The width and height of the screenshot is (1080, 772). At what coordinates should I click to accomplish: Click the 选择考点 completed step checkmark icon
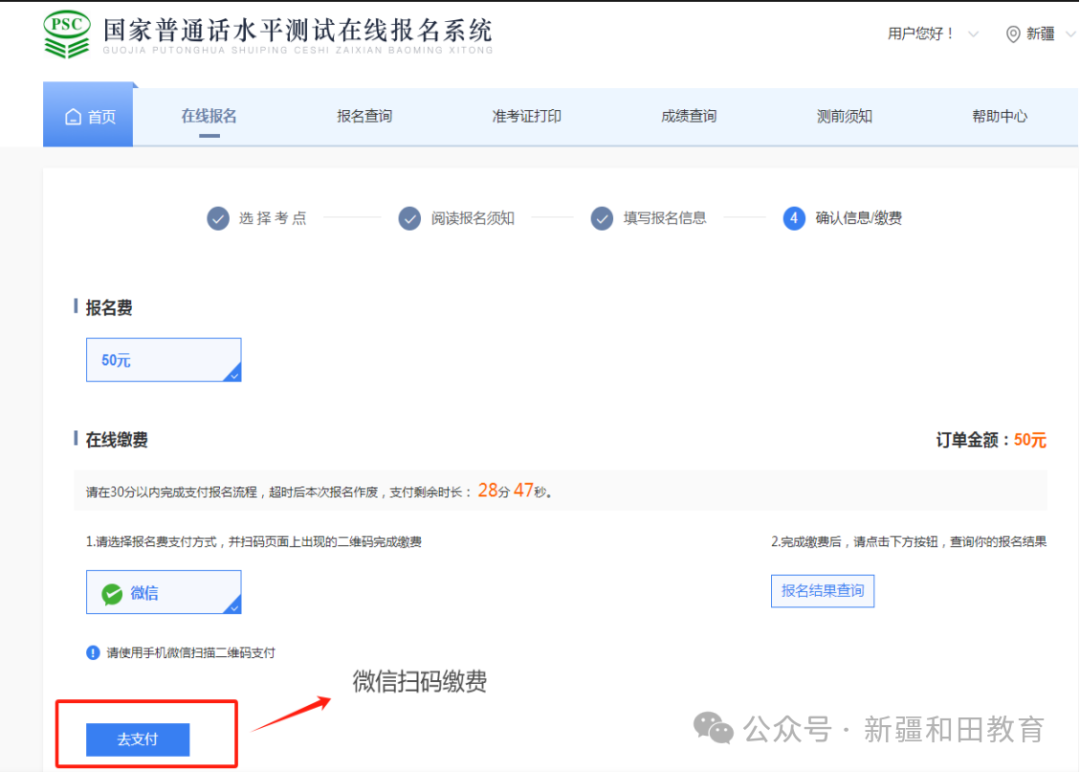point(218,218)
